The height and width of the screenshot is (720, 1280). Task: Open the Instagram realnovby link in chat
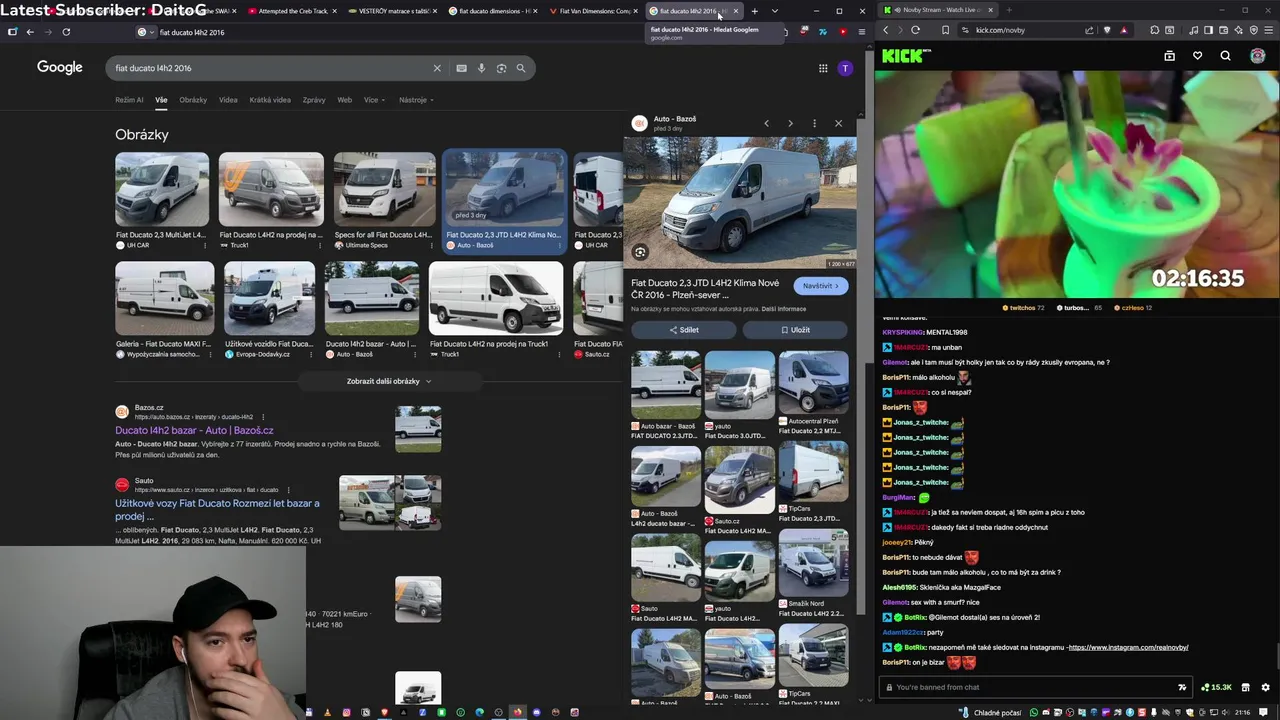[1128, 647]
